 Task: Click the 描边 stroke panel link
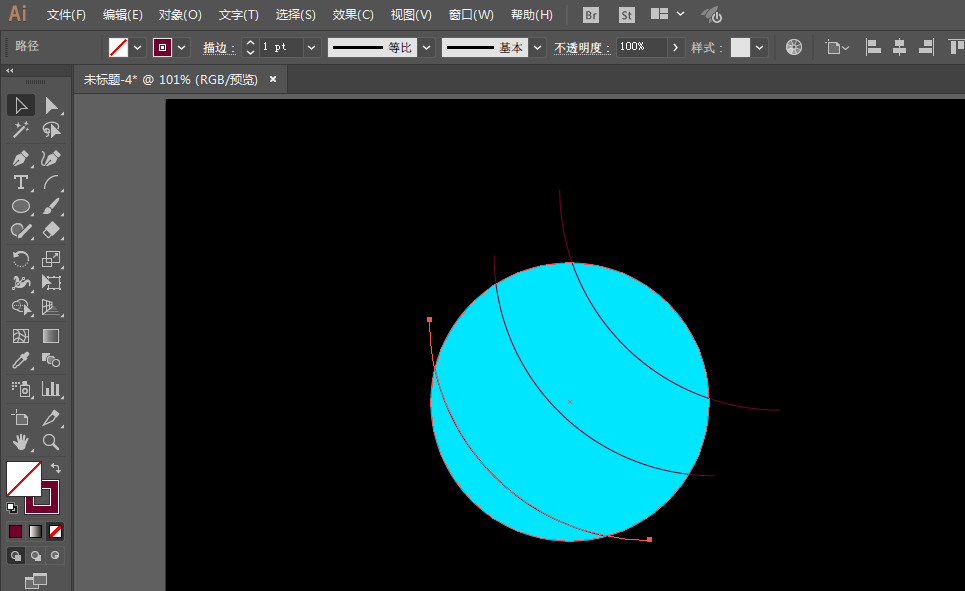[218, 47]
